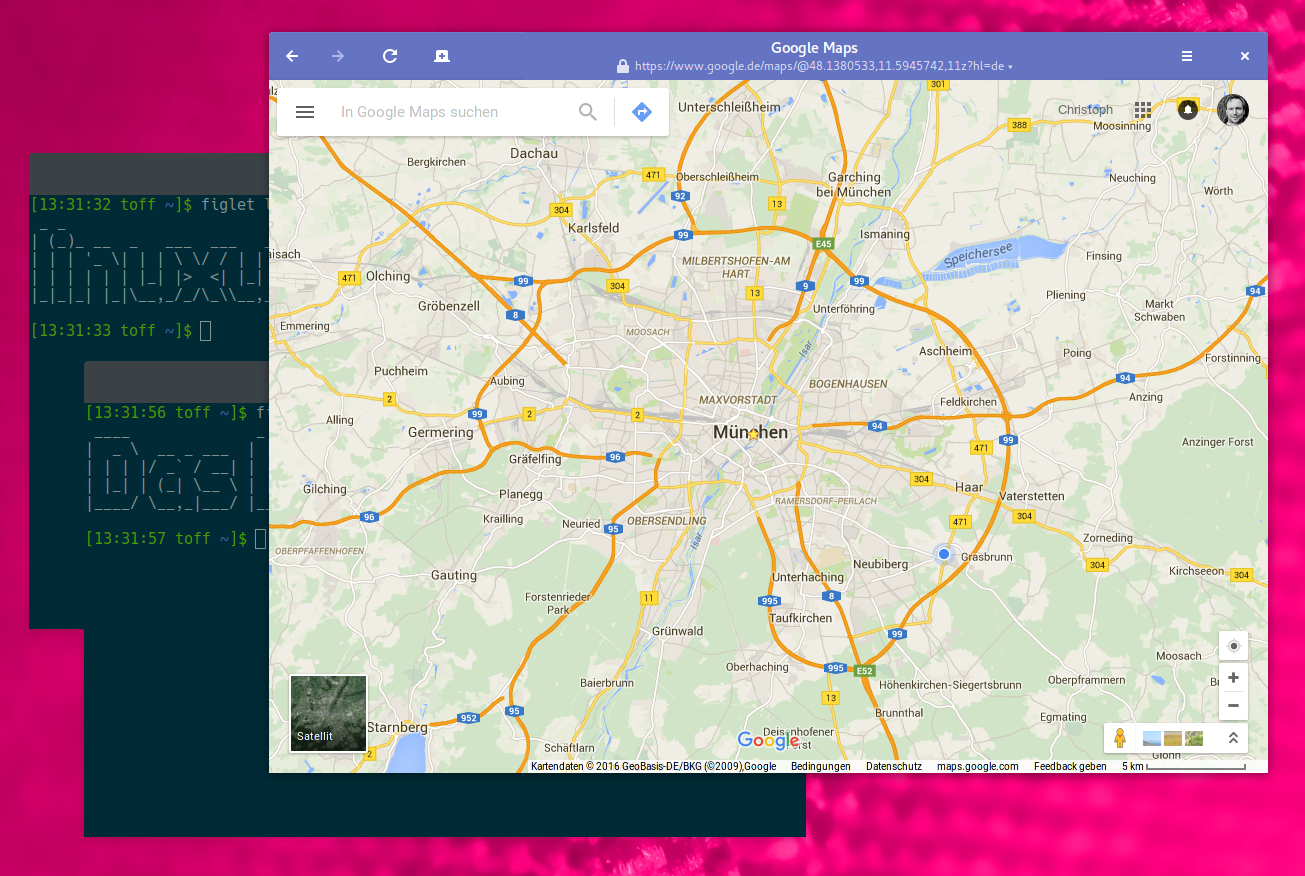Select the Street View pegman
Screen dimensions: 1305x876
tap(1120, 738)
